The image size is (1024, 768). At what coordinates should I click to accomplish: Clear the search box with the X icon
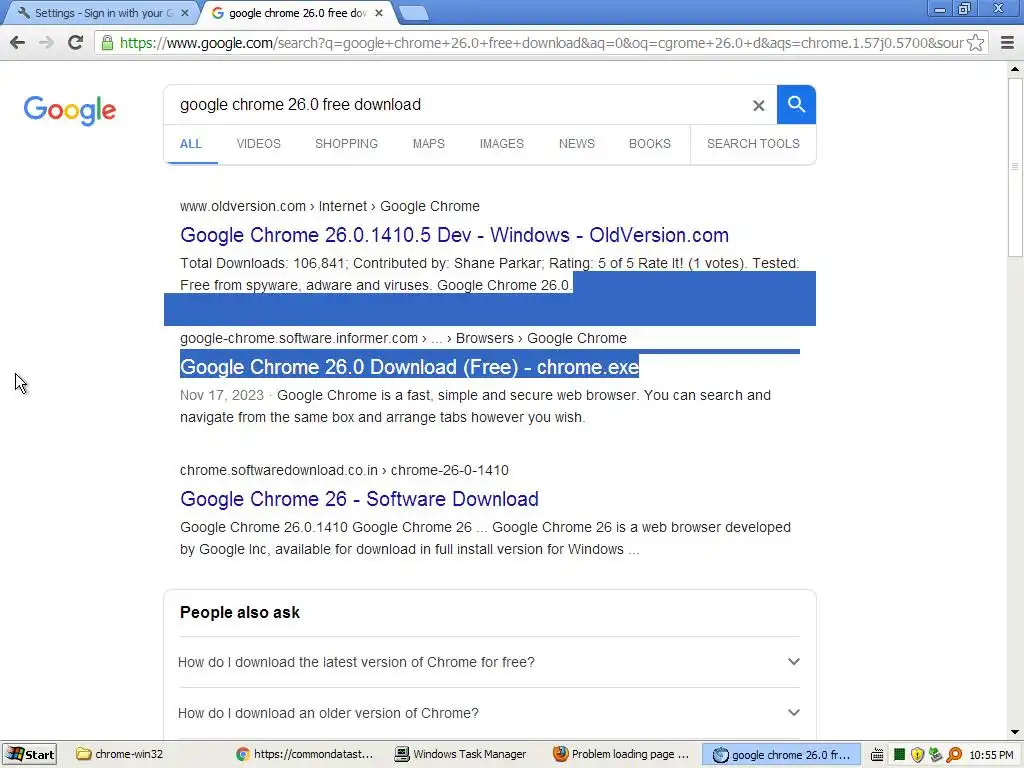tap(758, 105)
